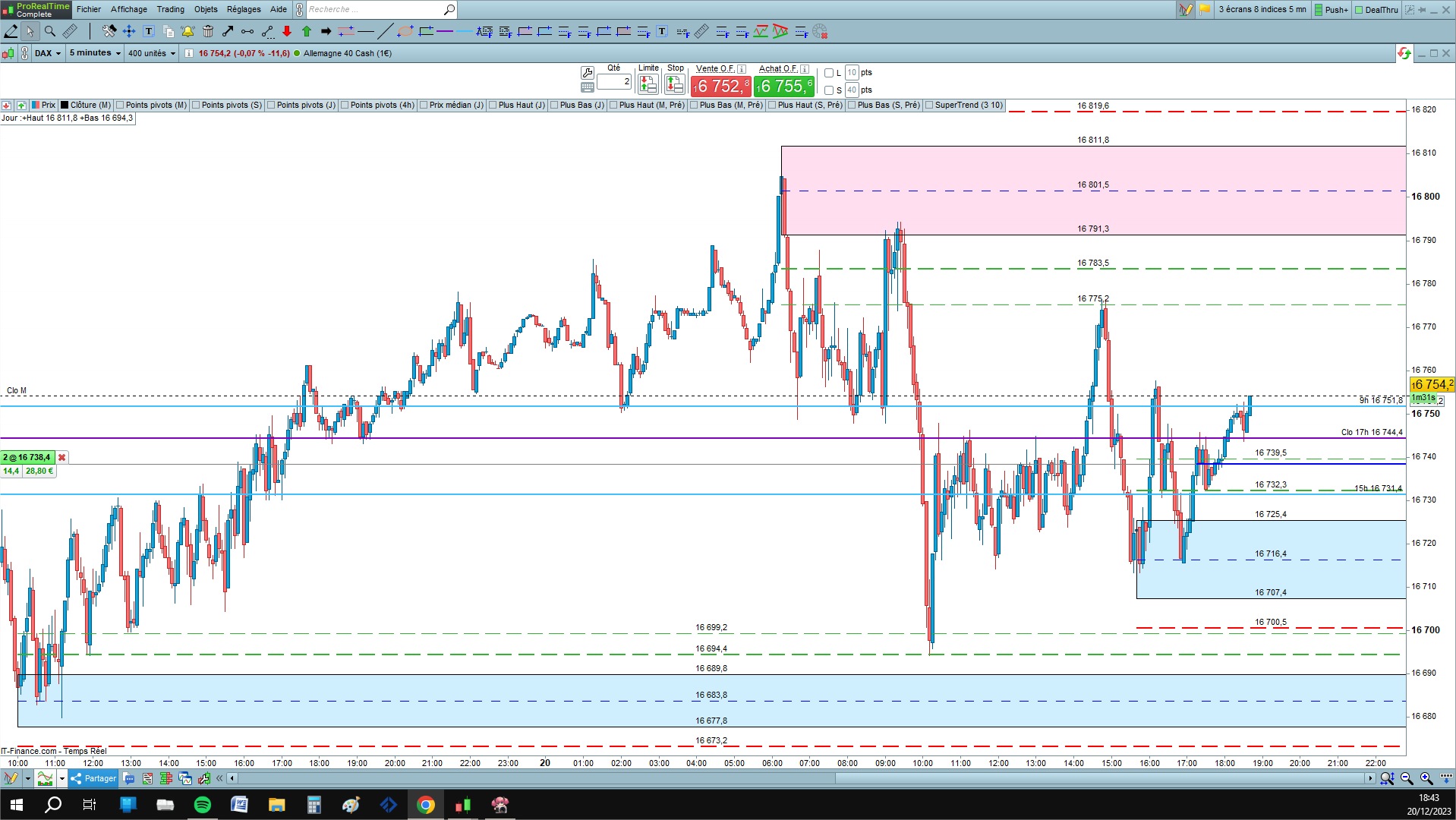Click the Prix color swatch
Viewport: 1456px width, 820px height.
pyautogui.click(x=36, y=106)
